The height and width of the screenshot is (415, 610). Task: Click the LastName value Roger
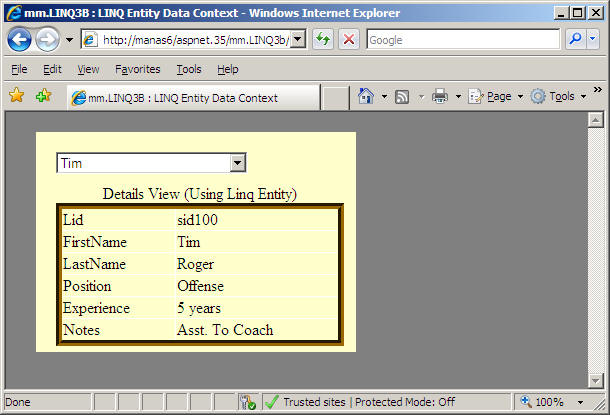(x=195, y=264)
